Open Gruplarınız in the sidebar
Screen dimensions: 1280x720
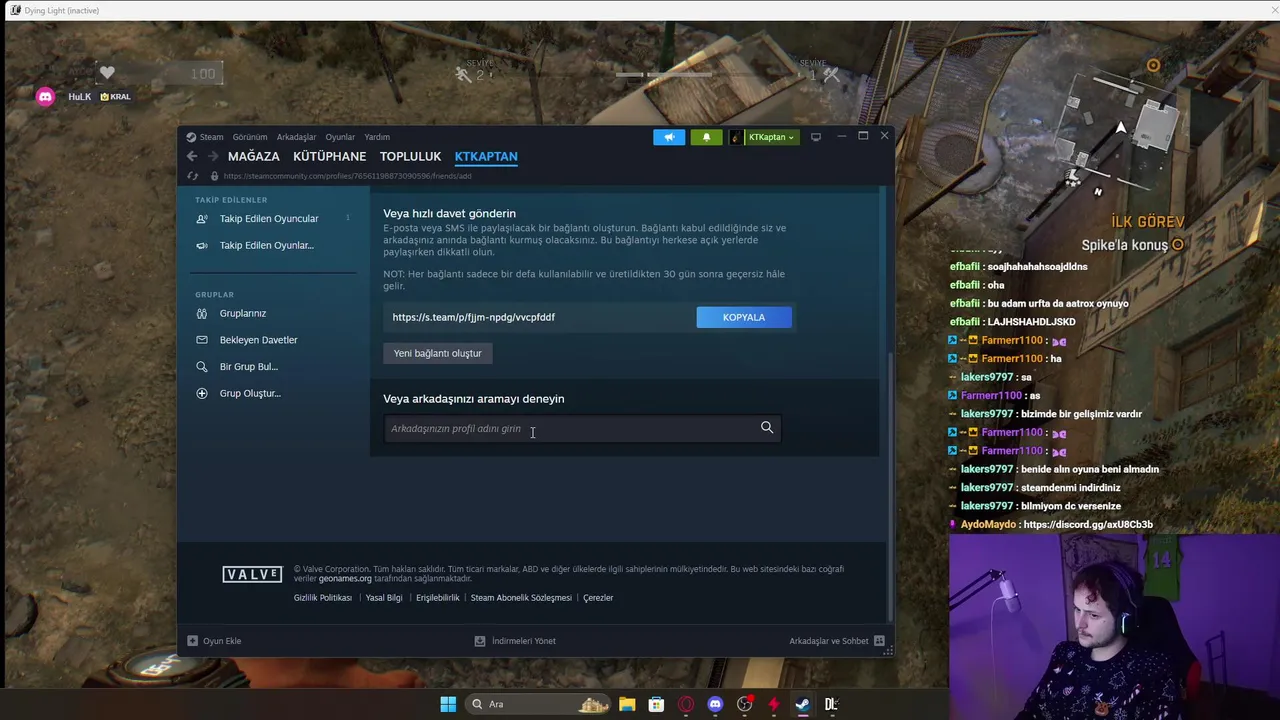click(x=243, y=314)
